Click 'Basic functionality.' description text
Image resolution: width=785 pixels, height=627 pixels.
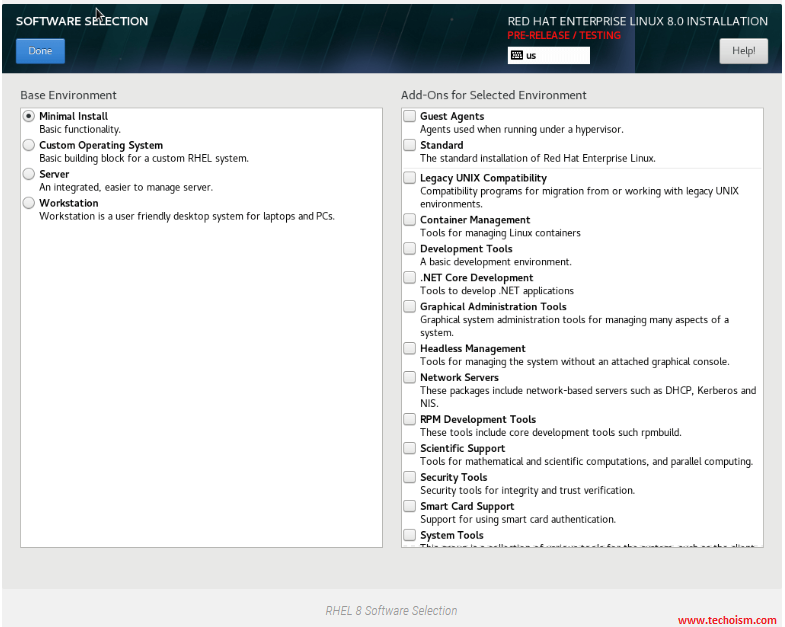[x=80, y=130]
